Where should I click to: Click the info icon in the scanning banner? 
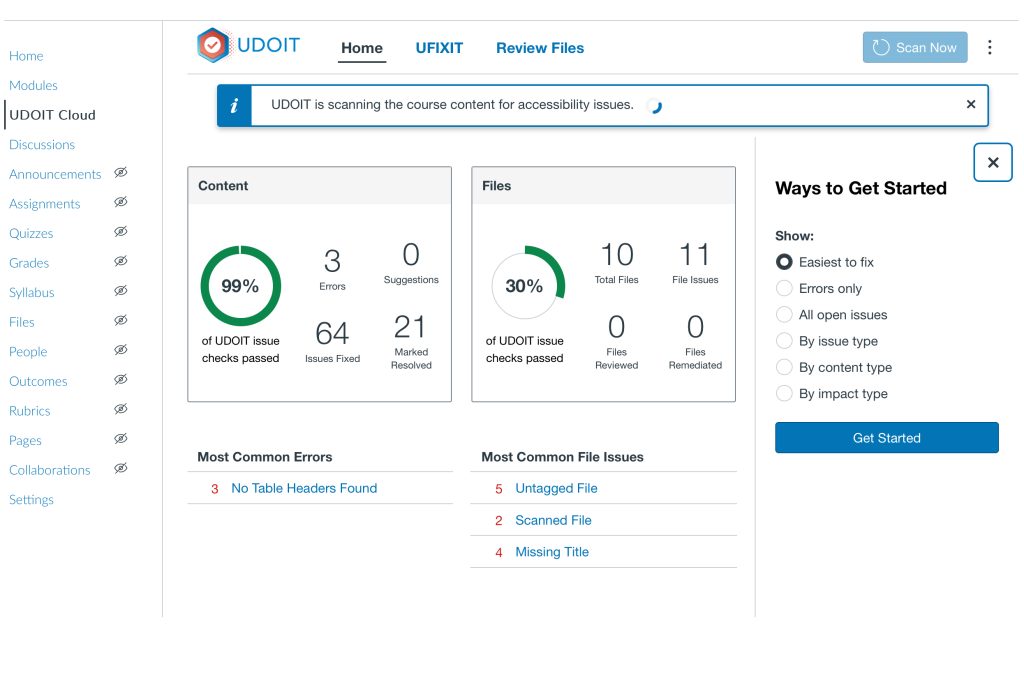coord(232,104)
